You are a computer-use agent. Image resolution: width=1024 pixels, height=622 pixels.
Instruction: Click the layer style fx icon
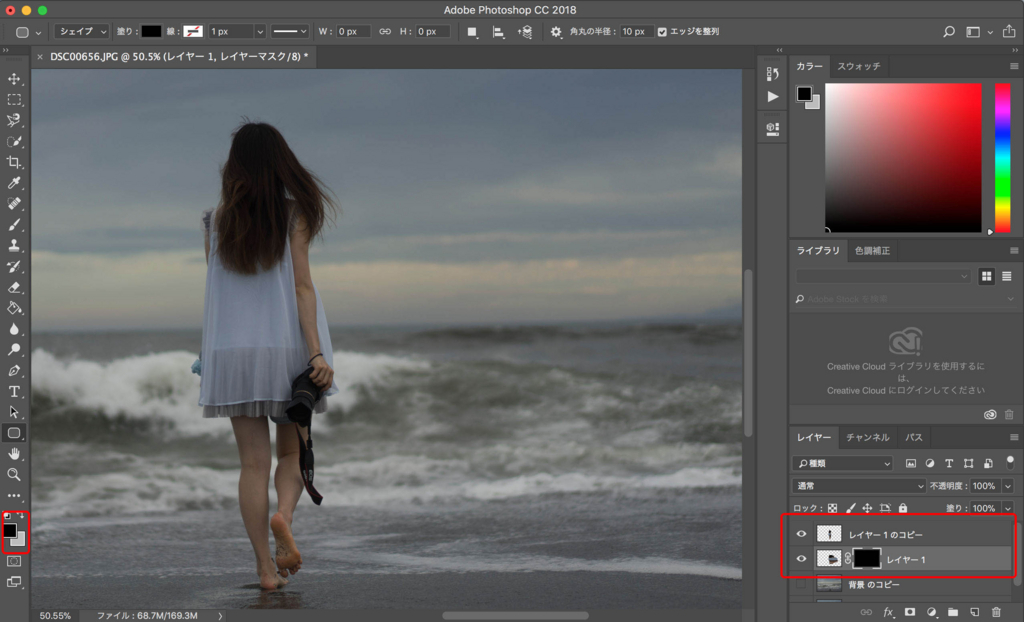888,611
